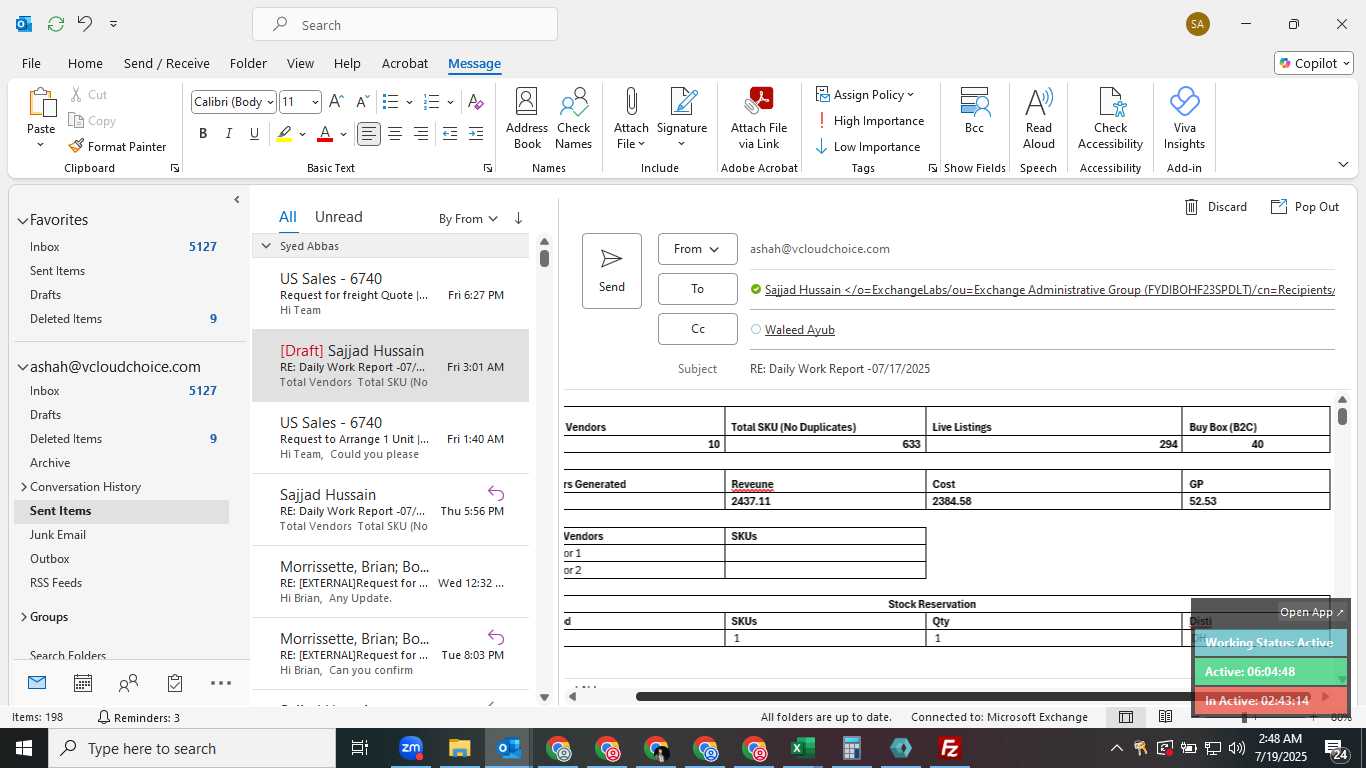The image size is (1366, 768).
Task: Click the bullets list icon
Action: click(391, 102)
